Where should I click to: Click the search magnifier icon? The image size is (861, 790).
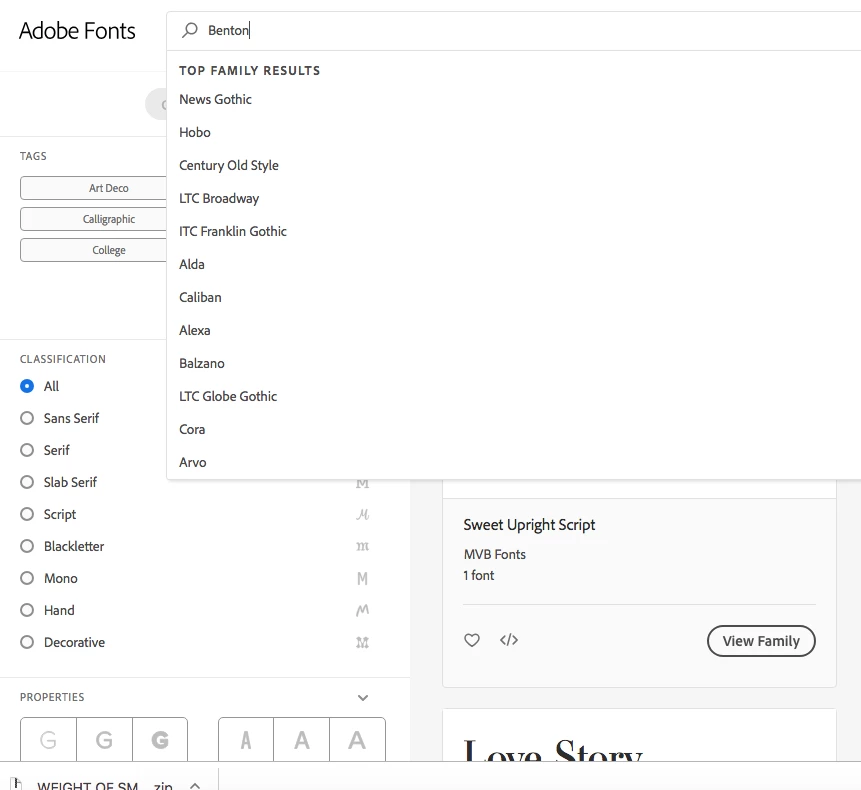pyautogui.click(x=189, y=30)
